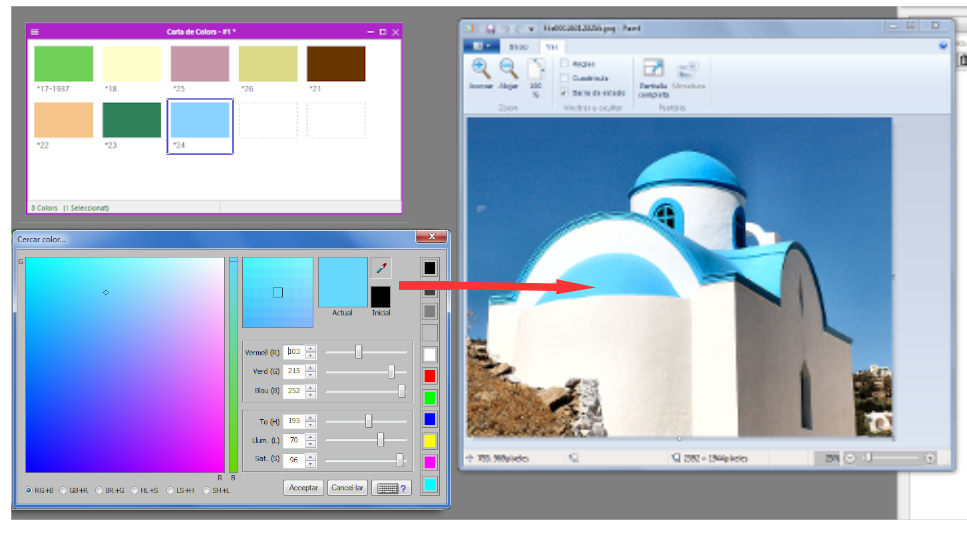967x544 pixels.
Task: Increase the Vermell (R) value stepper
Action: point(311,348)
